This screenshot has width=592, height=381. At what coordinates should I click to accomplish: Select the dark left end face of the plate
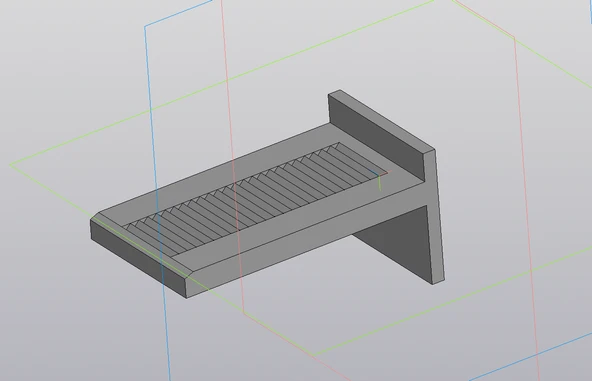139,258
